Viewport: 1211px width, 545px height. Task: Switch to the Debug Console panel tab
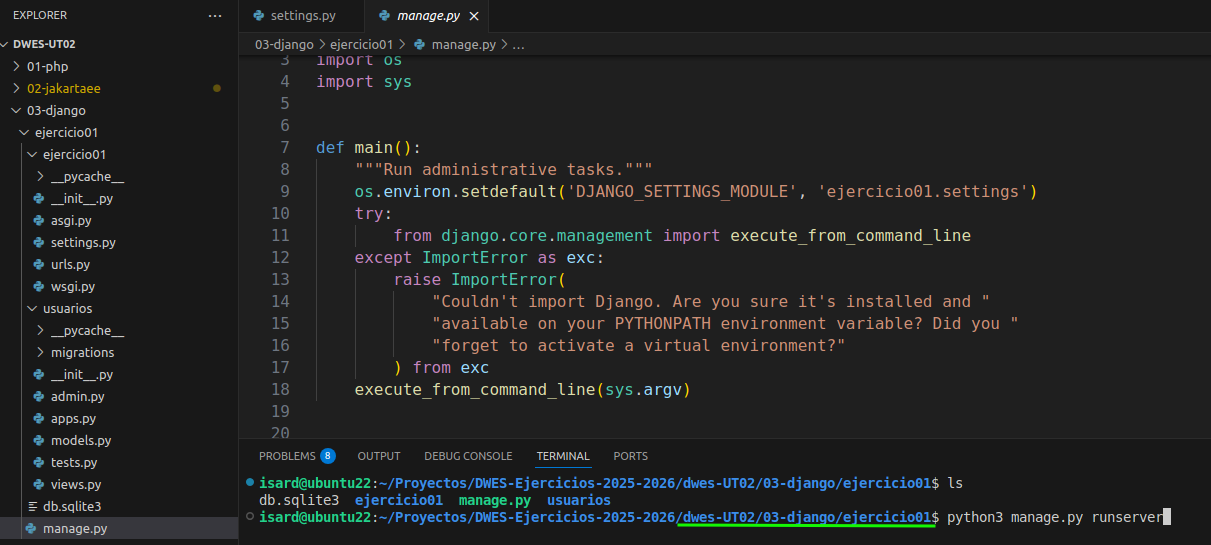click(468, 456)
